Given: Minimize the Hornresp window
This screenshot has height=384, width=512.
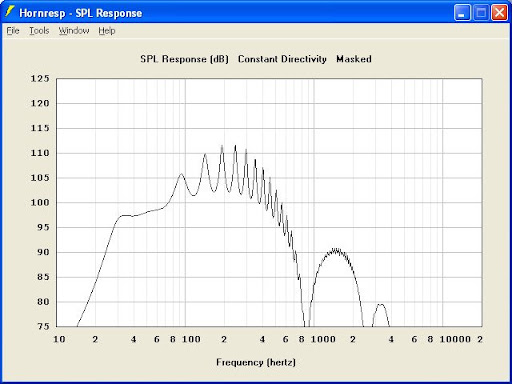Looking at the screenshot, I should (x=462, y=13).
